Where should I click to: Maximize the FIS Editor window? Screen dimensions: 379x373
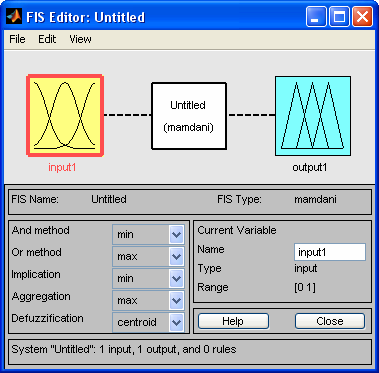click(x=340, y=16)
